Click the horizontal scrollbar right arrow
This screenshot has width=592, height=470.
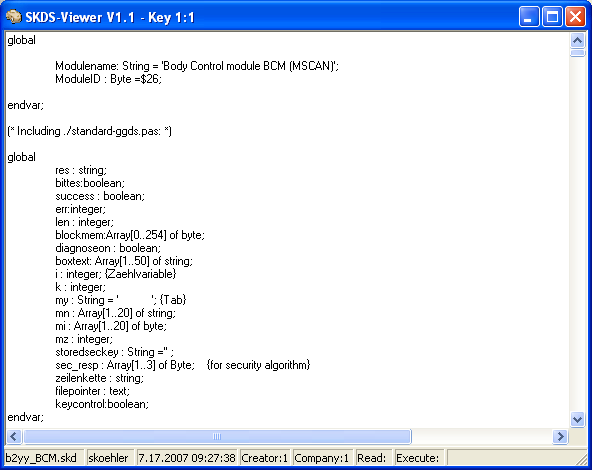560,437
